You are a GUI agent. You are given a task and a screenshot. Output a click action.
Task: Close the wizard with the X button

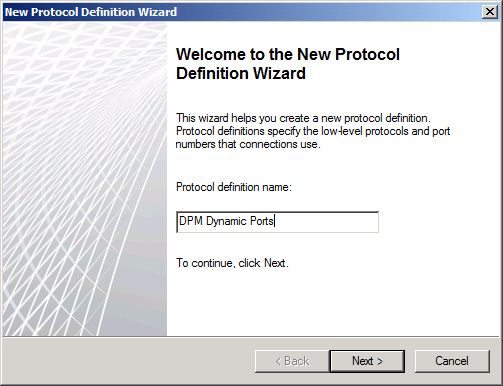coord(490,12)
